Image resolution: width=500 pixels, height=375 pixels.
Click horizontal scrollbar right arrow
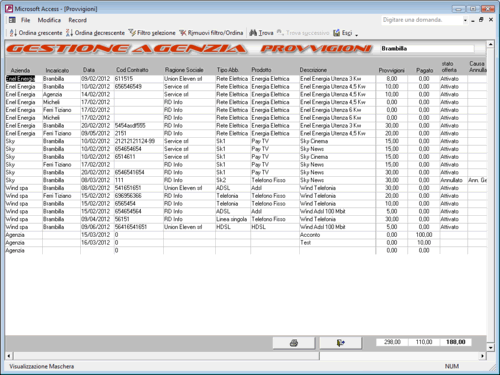pyautogui.click(x=482, y=356)
